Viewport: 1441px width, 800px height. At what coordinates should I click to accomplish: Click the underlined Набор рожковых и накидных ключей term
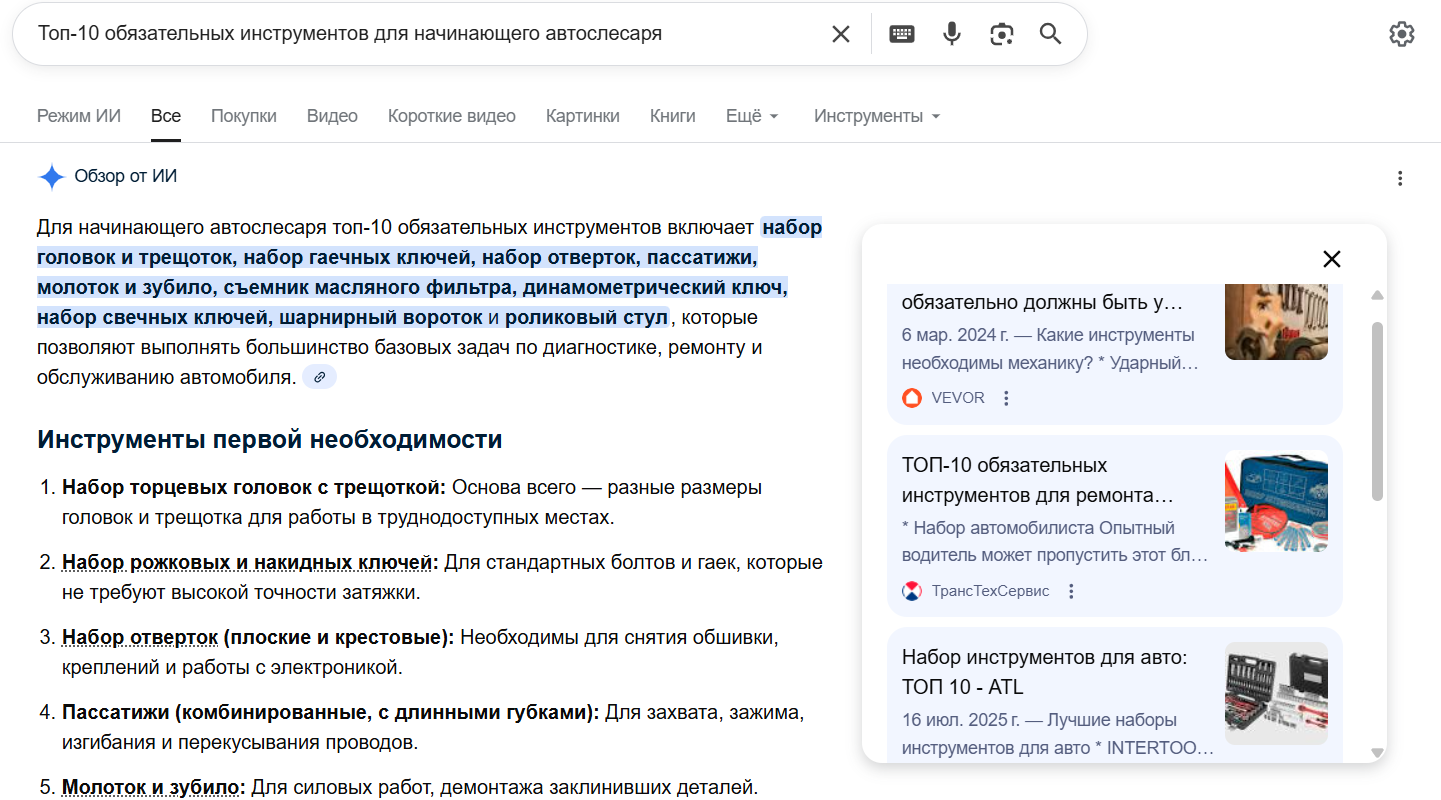pyautogui.click(x=247, y=563)
